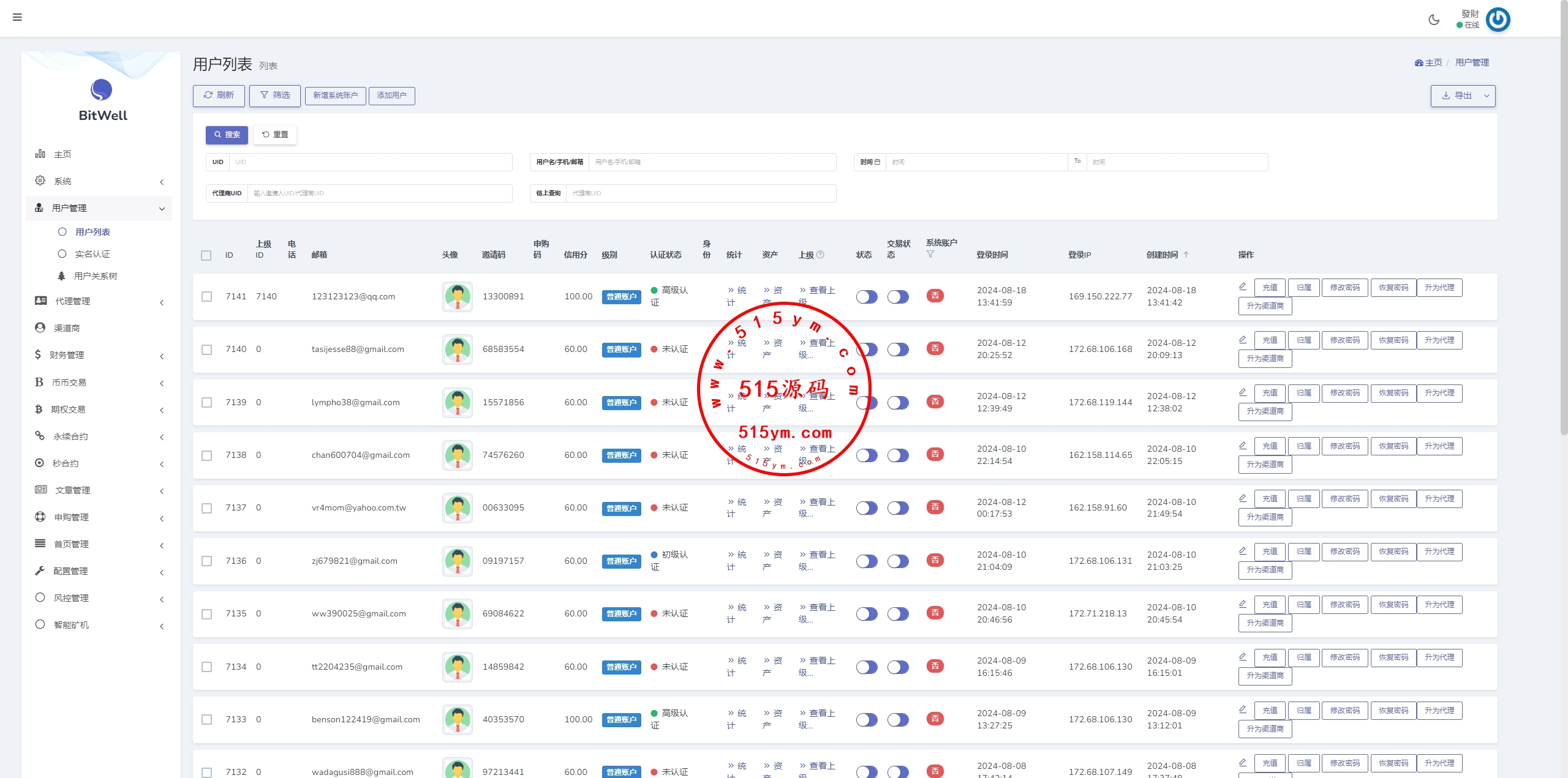
Task: Toggle dark mode moon icon
Action: (1434, 20)
